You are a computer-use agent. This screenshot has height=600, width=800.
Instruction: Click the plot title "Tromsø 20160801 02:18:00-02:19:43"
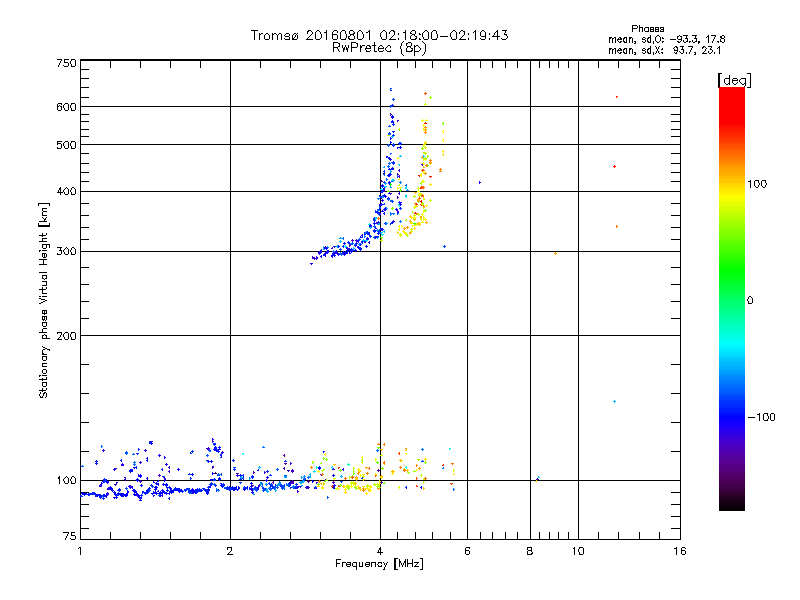tap(379, 35)
